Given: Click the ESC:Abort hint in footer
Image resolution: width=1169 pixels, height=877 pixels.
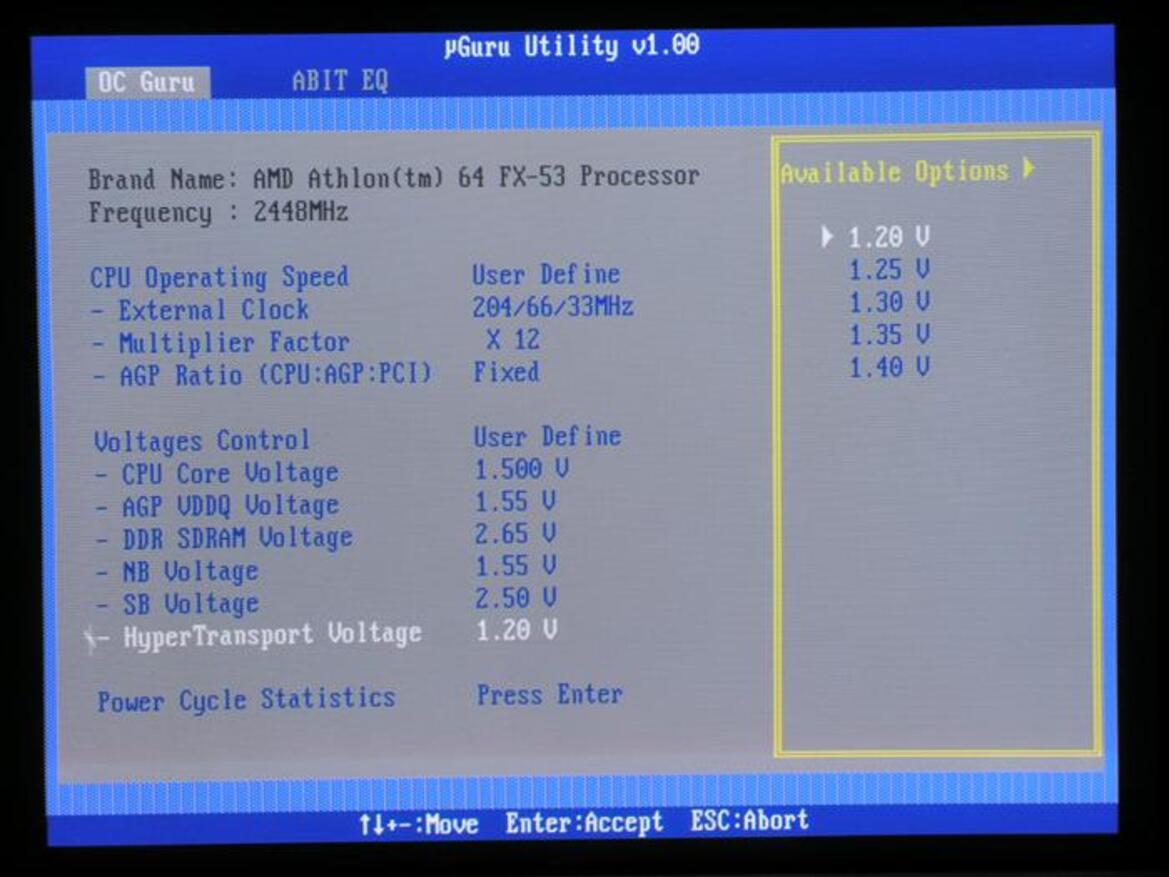Looking at the screenshot, I should pyautogui.click(x=750, y=820).
